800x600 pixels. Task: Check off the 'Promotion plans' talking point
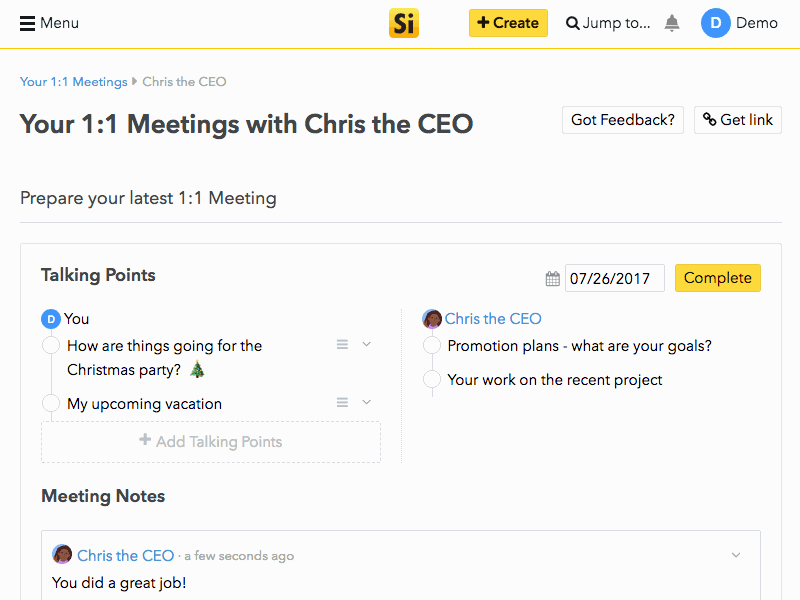[x=432, y=344]
